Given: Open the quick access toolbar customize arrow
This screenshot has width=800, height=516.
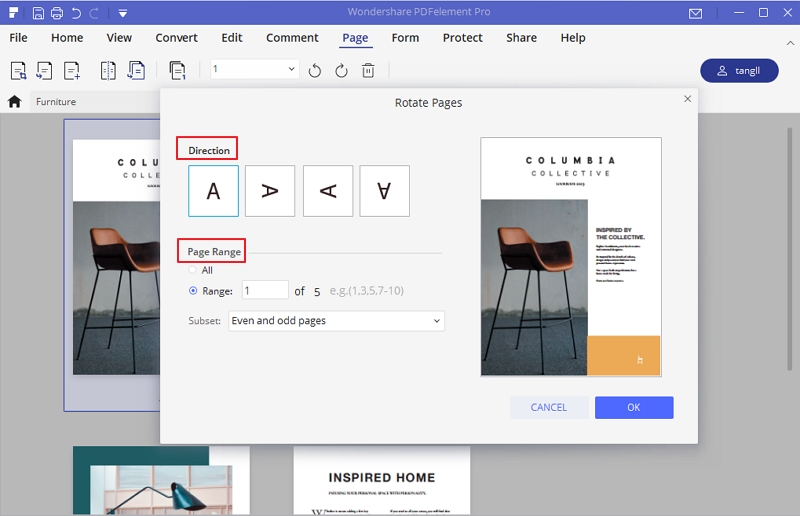Looking at the screenshot, I should [x=122, y=13].
